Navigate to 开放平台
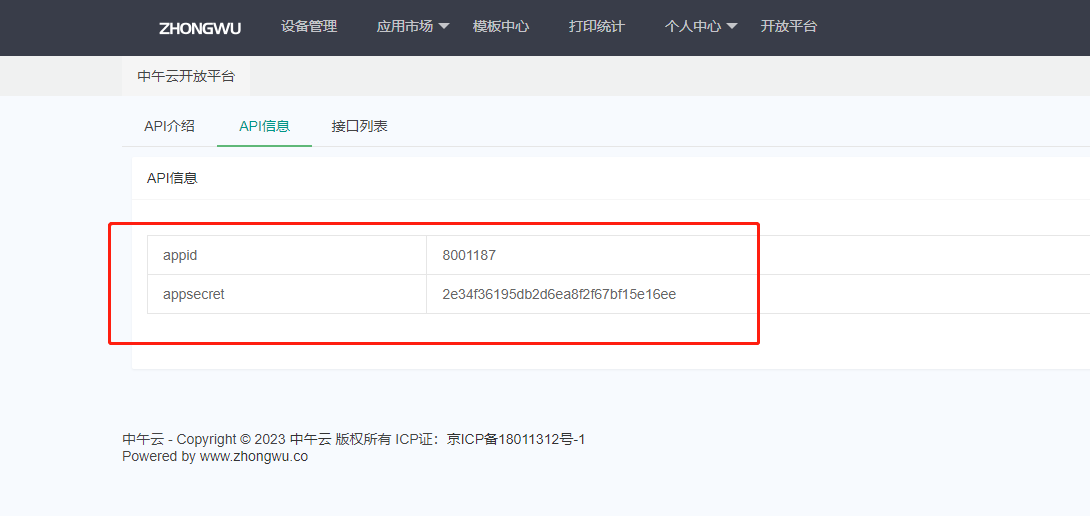The image size is (1090, 516). 788,26
